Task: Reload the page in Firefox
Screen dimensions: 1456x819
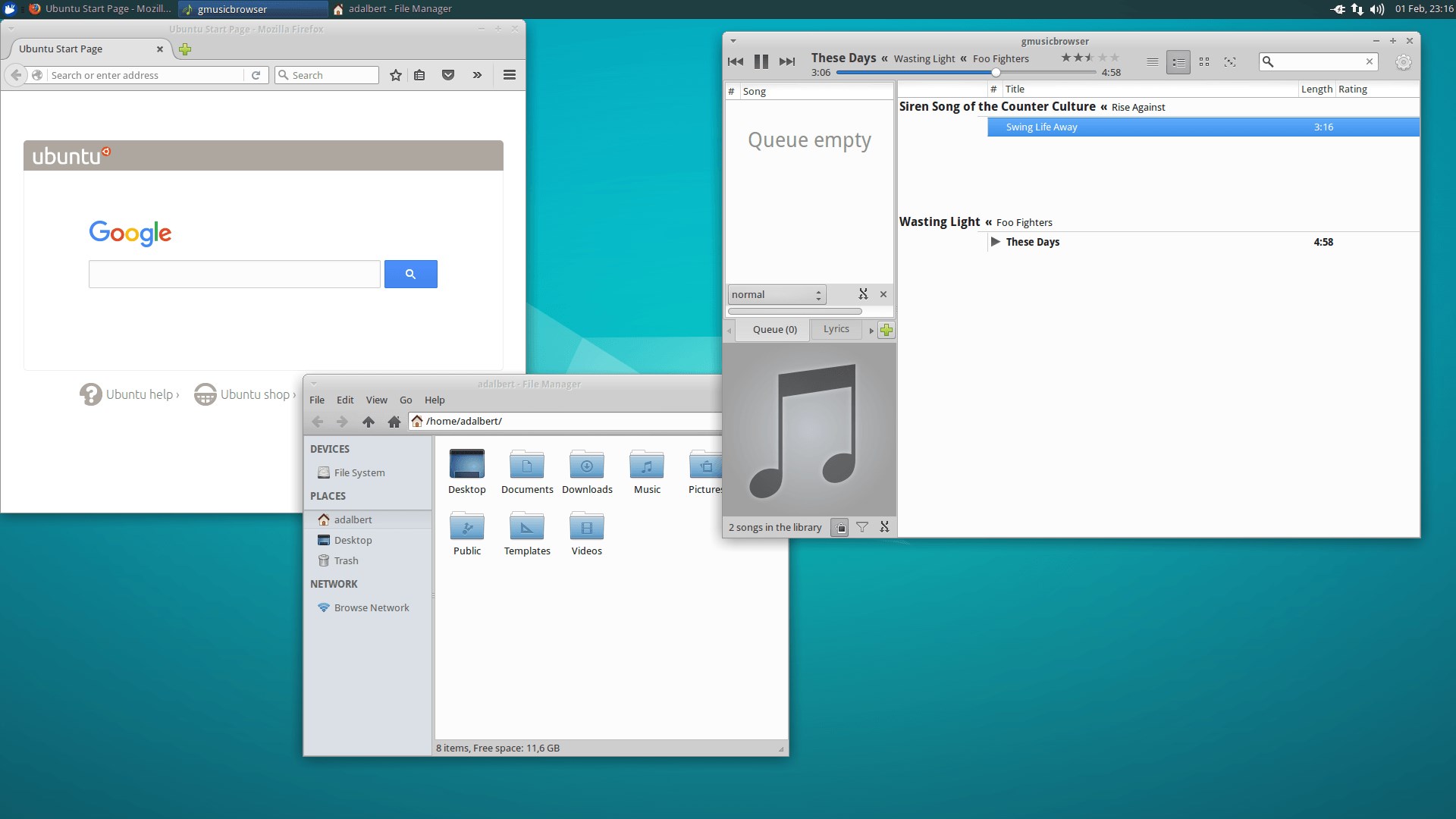Action: click(256, 75)
